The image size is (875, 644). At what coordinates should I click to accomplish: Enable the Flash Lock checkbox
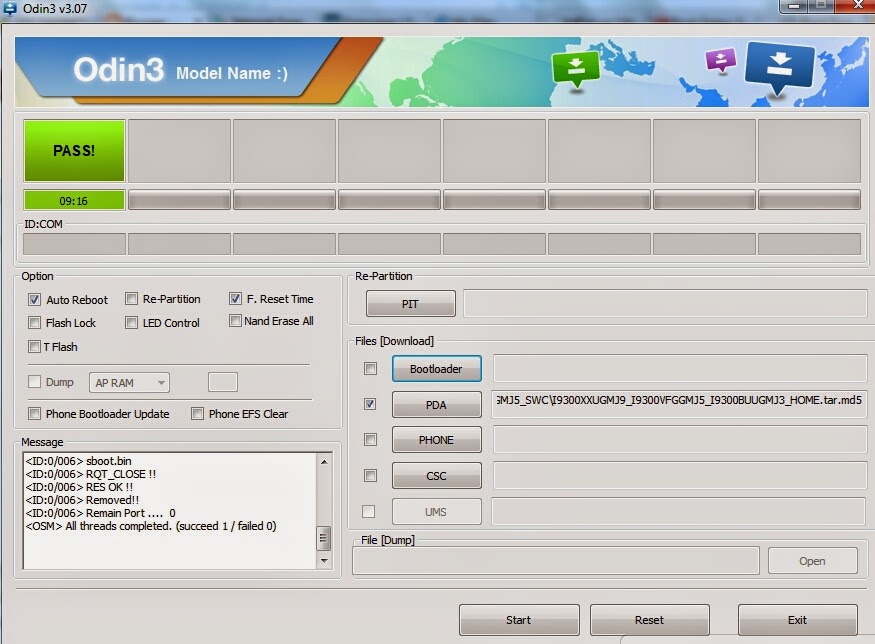(35, 323)
